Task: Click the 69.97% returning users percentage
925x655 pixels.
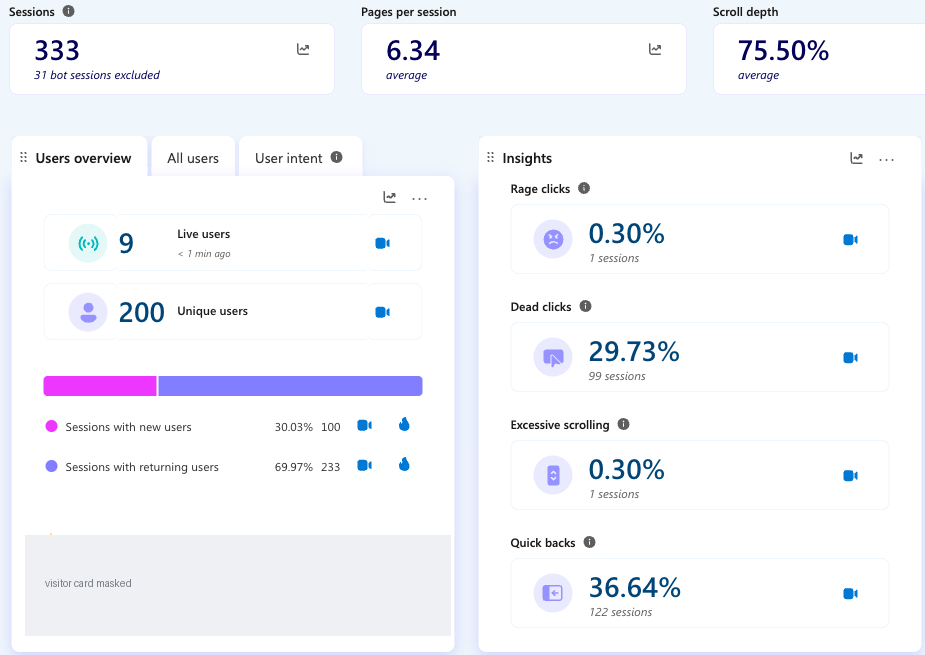Action: pyautogui.click(x=294, y=467)
